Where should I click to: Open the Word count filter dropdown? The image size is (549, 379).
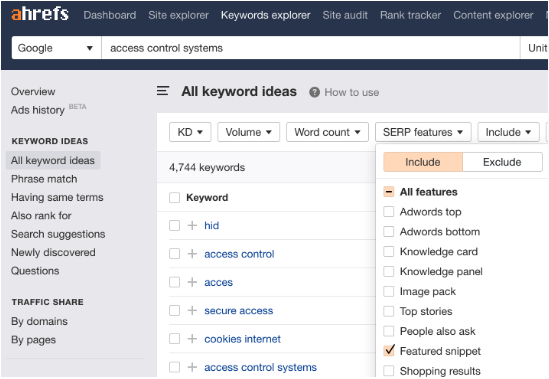coord(327,132)
